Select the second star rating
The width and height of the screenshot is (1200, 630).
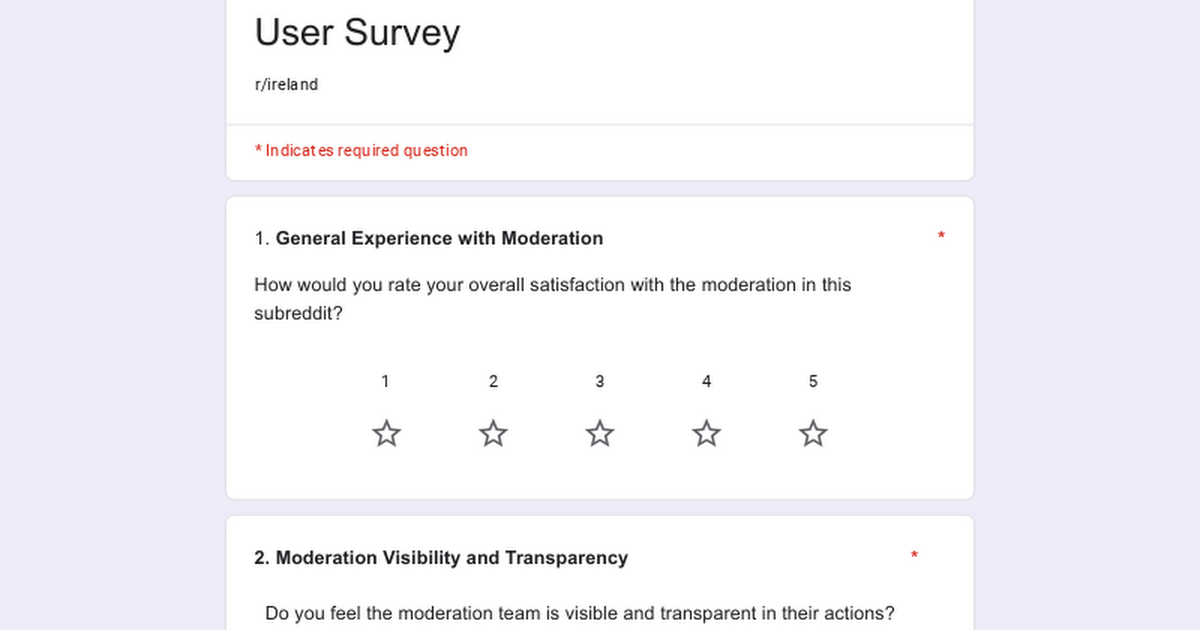493,433
